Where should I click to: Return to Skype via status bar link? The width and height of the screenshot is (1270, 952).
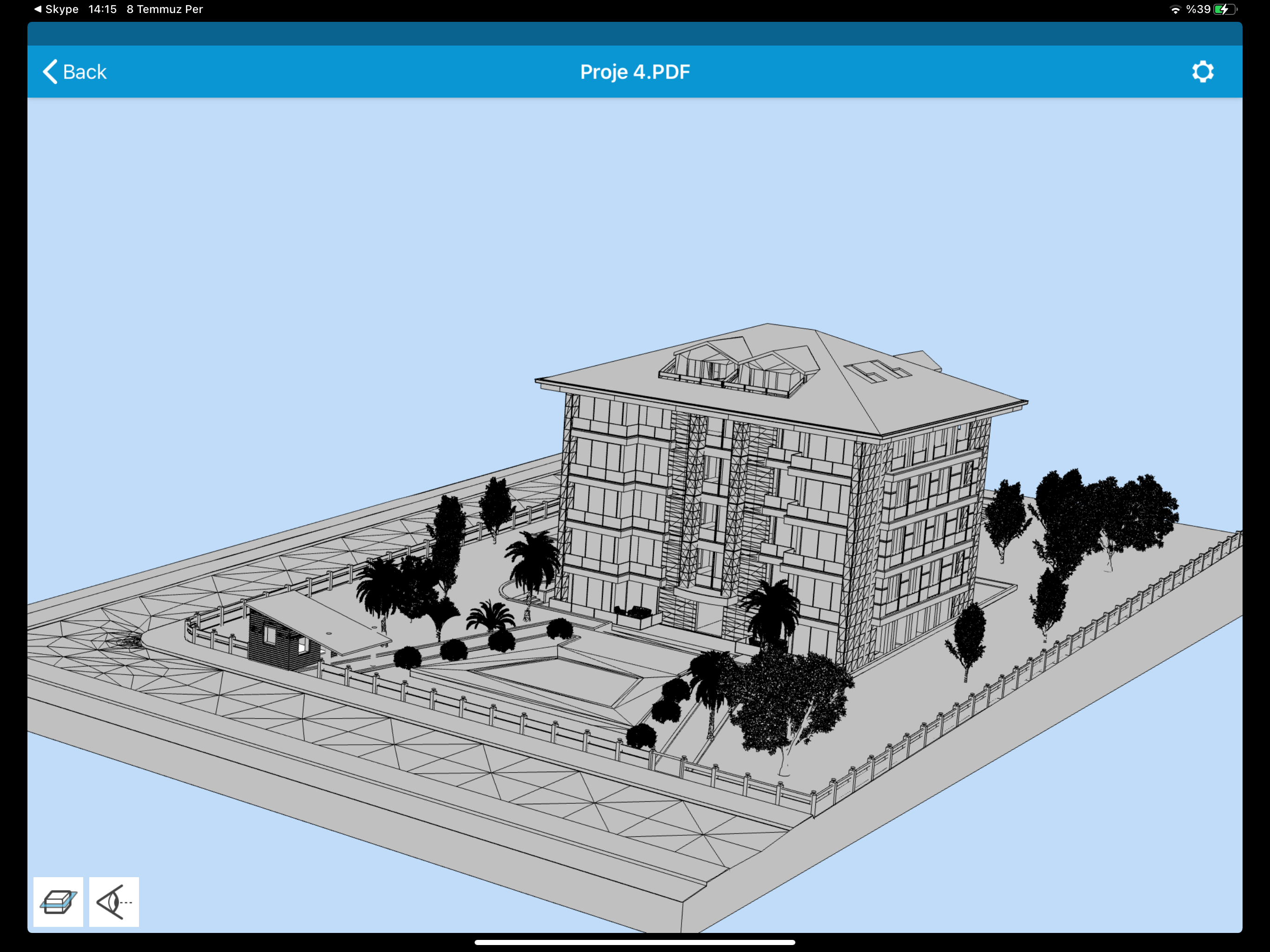click(56, 9)
